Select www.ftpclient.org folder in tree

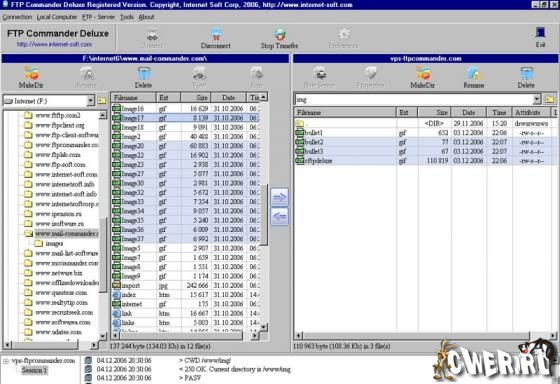(60, 125)
